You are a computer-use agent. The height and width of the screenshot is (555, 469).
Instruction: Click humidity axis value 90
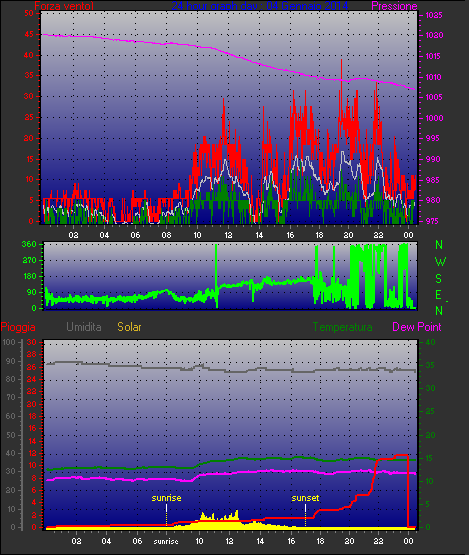click(11, 361)
